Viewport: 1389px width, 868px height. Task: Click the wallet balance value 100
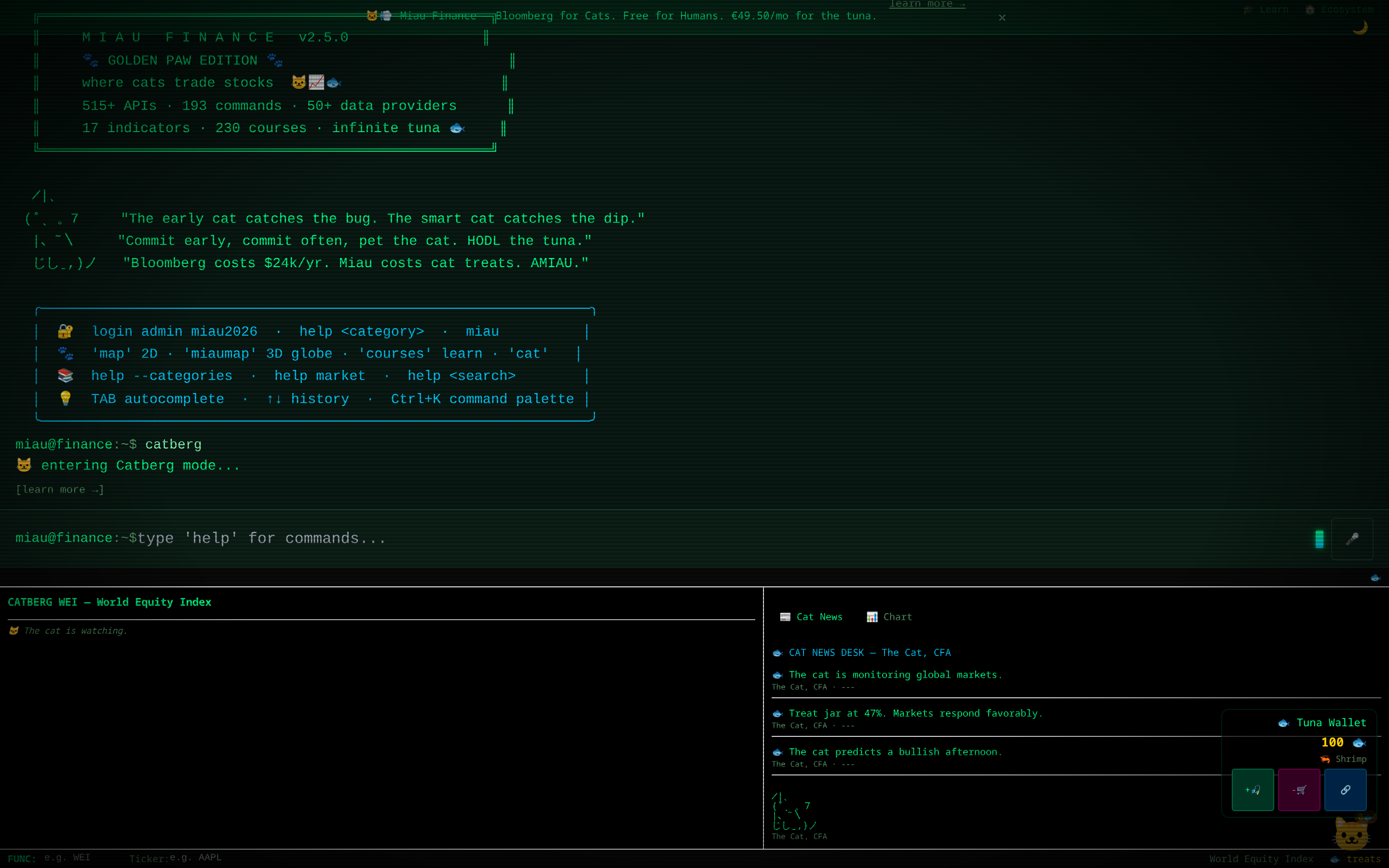point(1332,742)
